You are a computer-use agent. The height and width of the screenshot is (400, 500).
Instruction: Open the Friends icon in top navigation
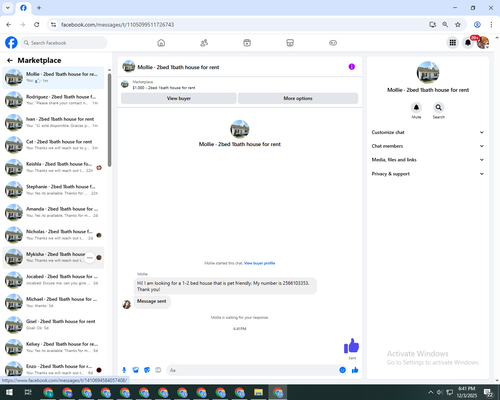point(204,43)
